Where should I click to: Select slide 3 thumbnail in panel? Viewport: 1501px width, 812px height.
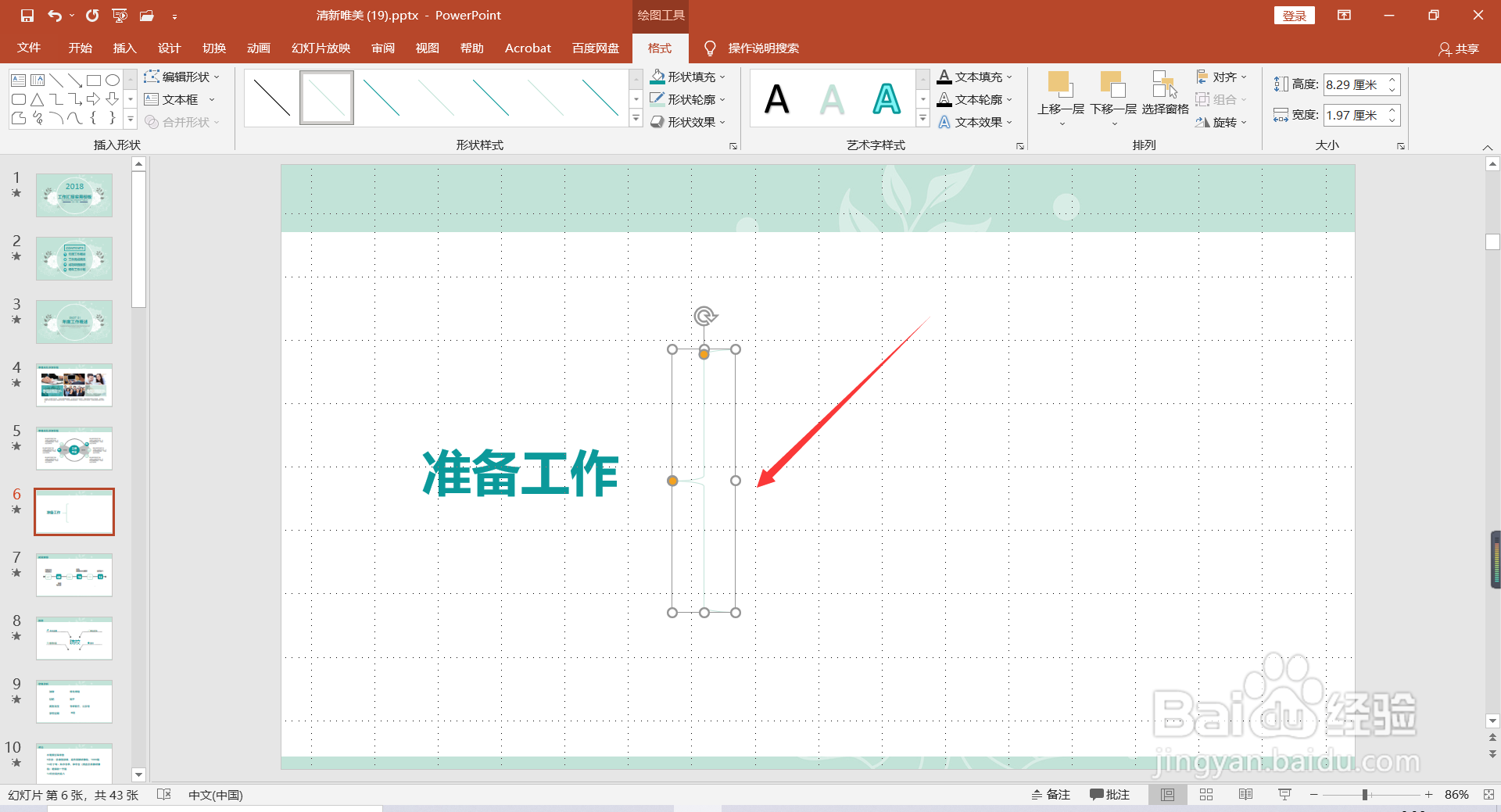point(73,321)
